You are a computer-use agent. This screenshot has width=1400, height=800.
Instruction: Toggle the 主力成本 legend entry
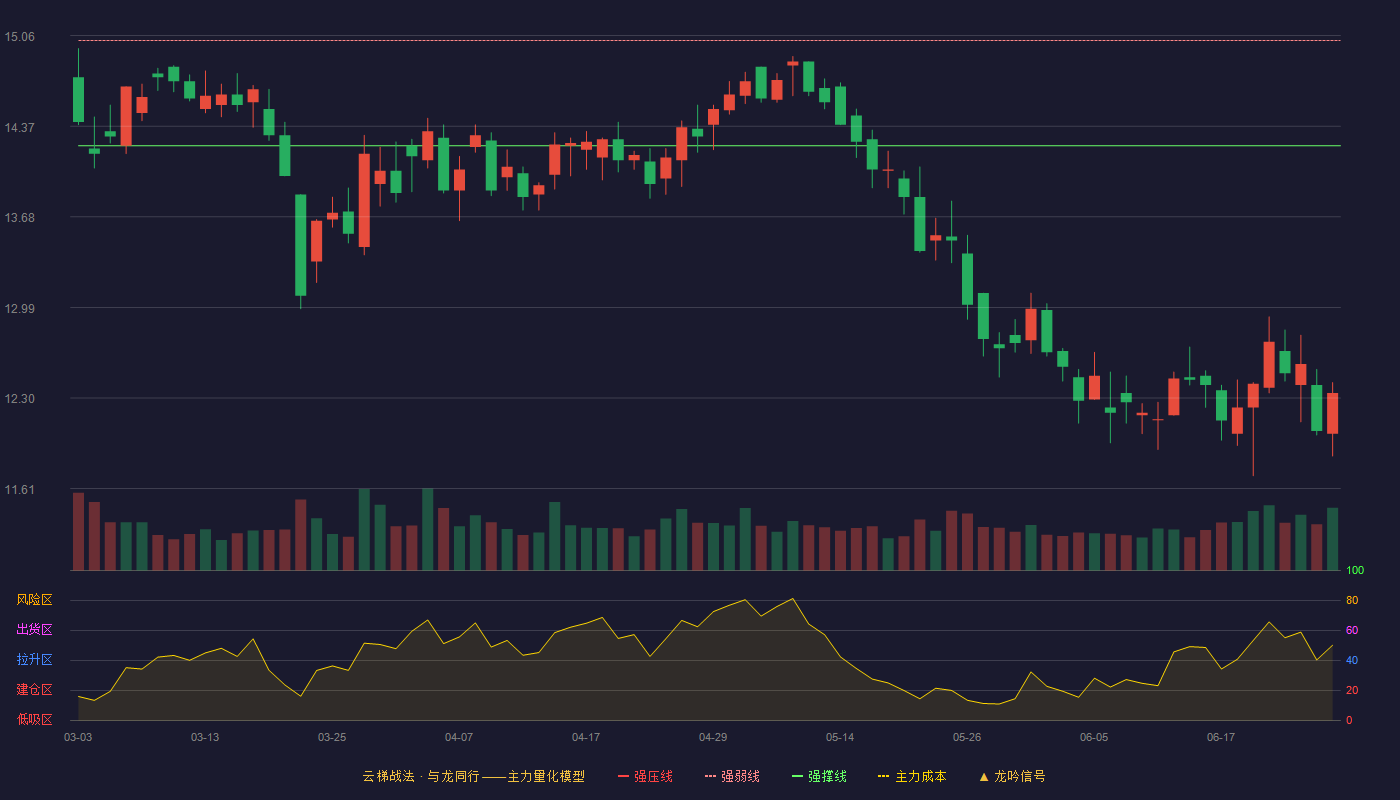pyautogui.click(x=912, y=776)
